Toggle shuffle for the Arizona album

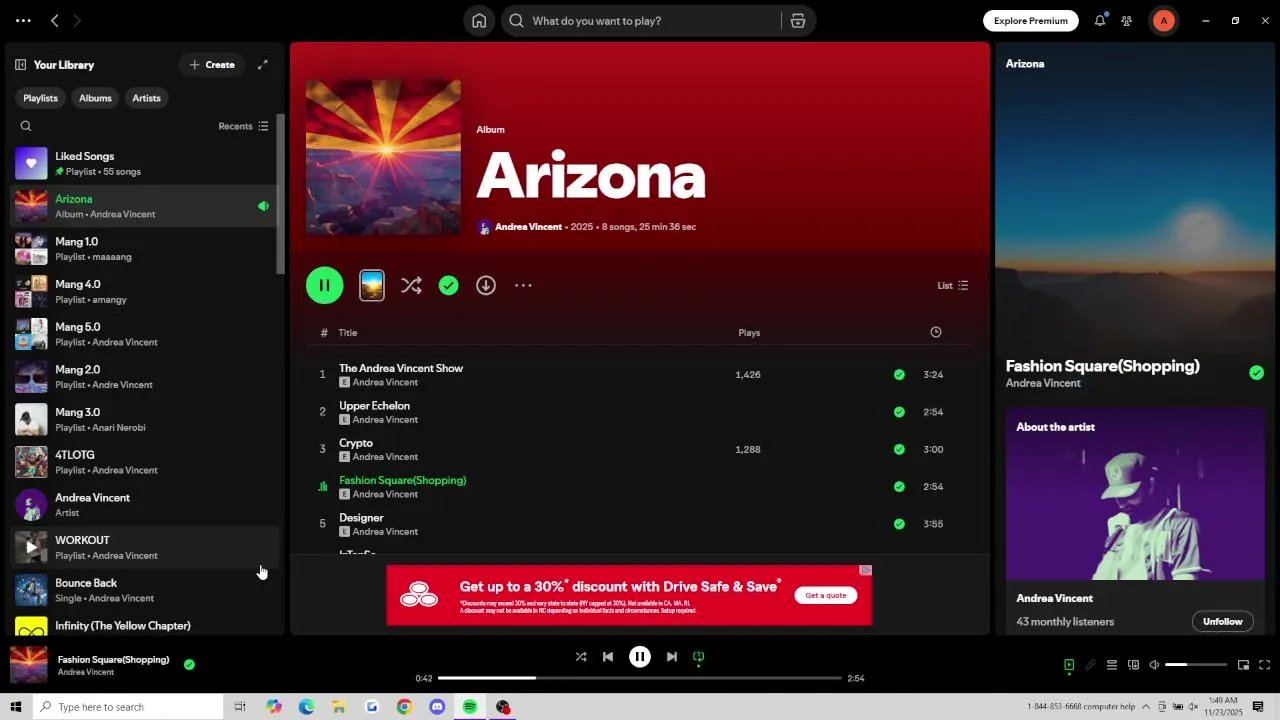[x=411, y=286]
